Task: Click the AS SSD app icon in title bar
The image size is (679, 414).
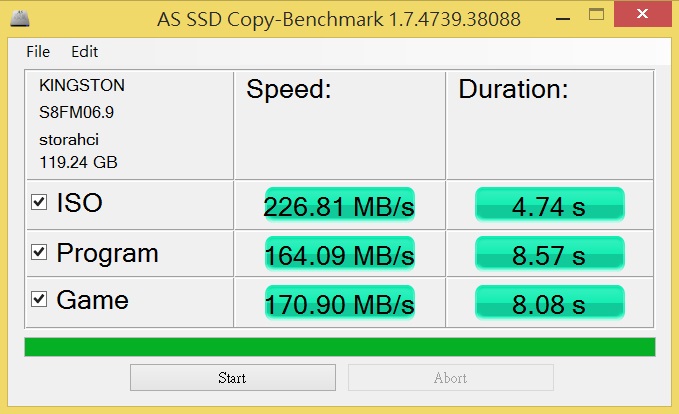Action: pyautogui.click(x=19, y=19)
